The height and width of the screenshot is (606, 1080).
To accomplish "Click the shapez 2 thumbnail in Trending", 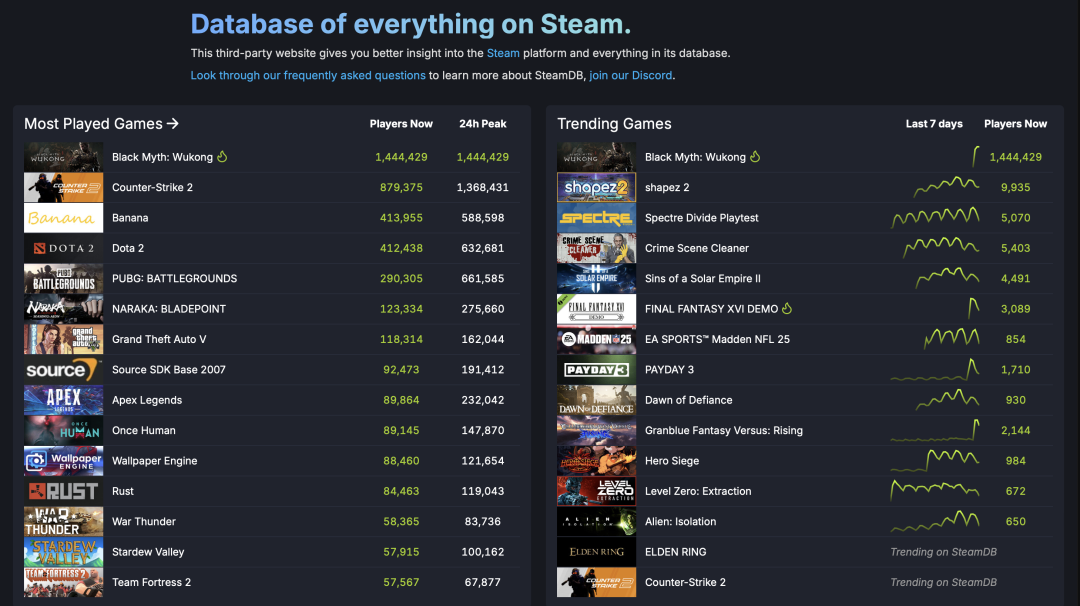I will pos(596,187).
